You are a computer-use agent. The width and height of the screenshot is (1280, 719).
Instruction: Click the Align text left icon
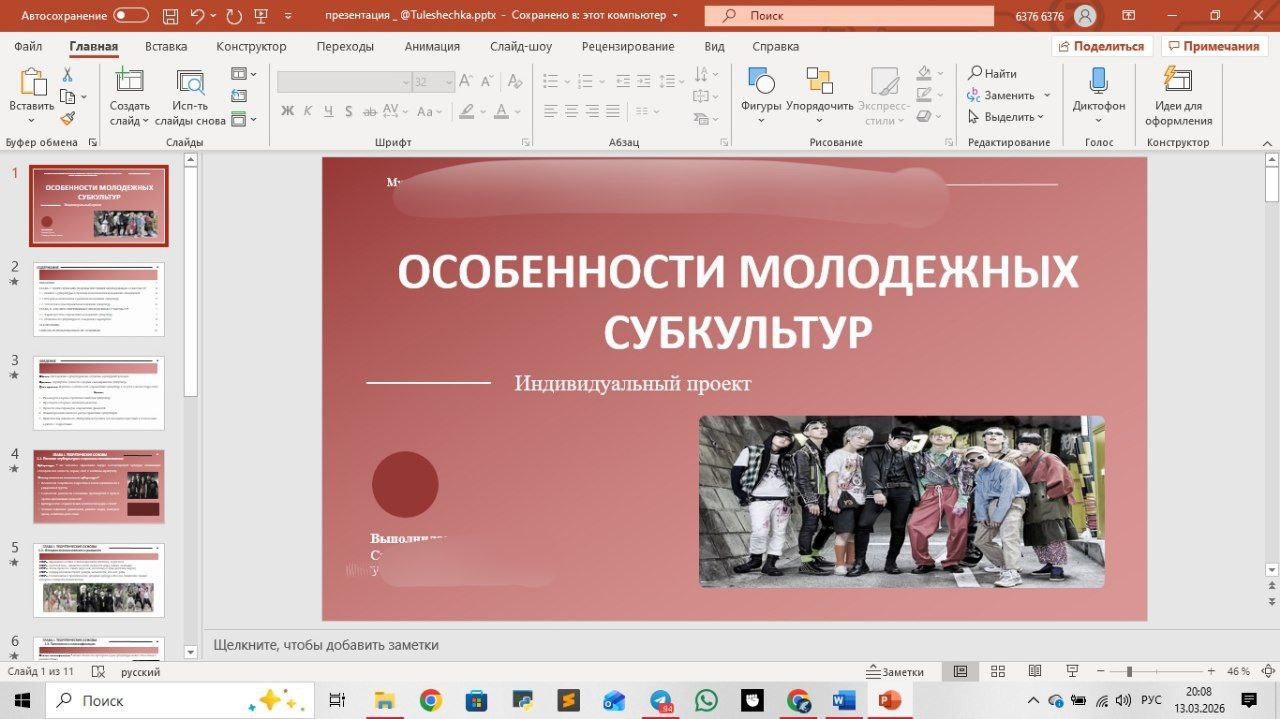550,111
